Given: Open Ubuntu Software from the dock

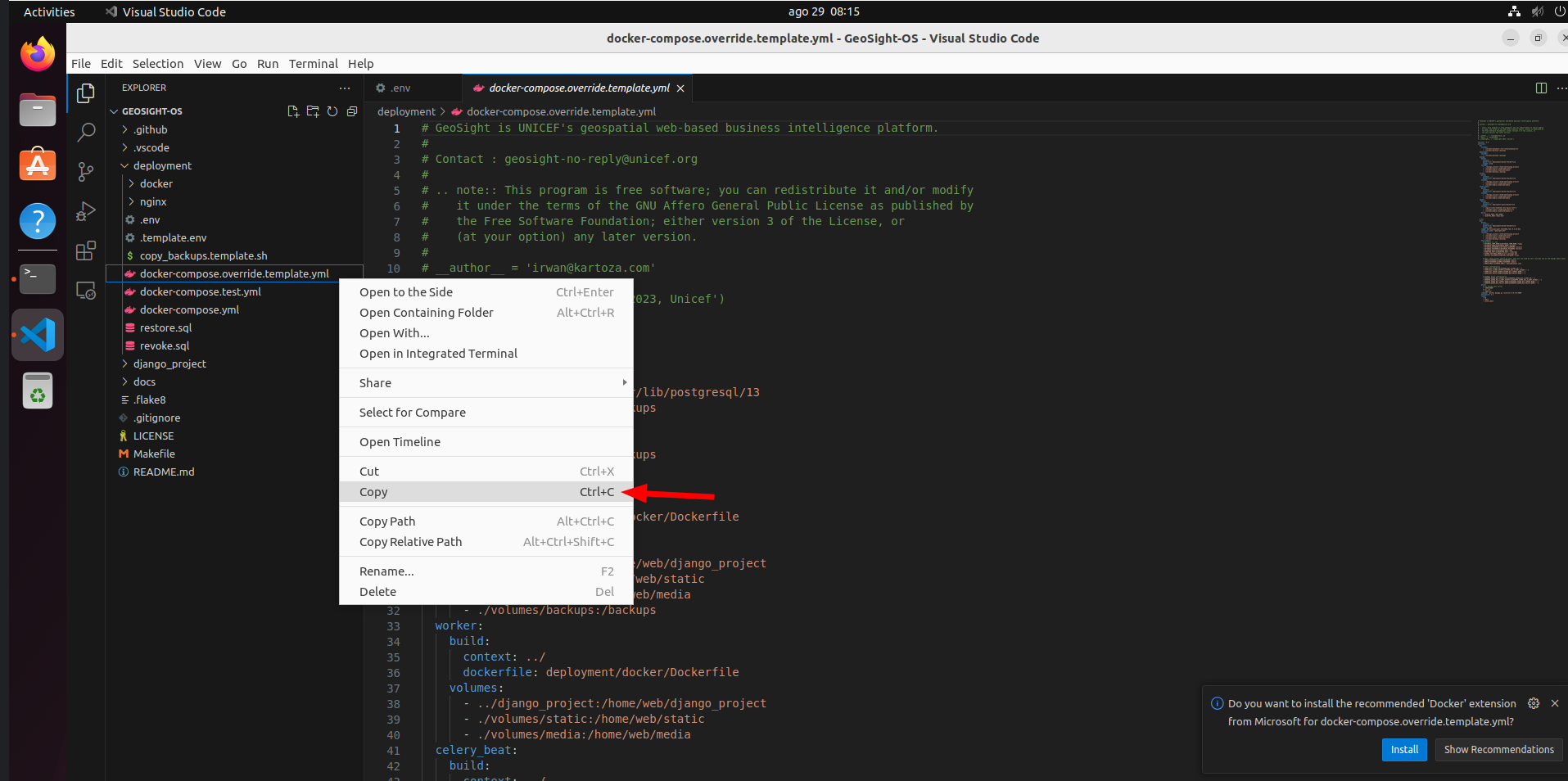Looking at the screenshot, I should point(38,165).
